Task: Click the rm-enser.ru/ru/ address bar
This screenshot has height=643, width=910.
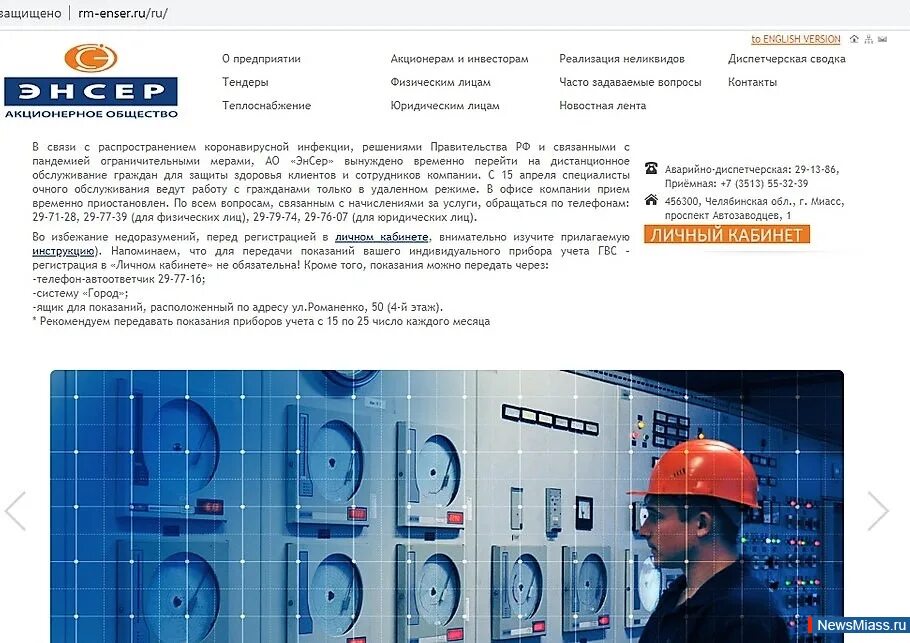Action: [123, 13]
